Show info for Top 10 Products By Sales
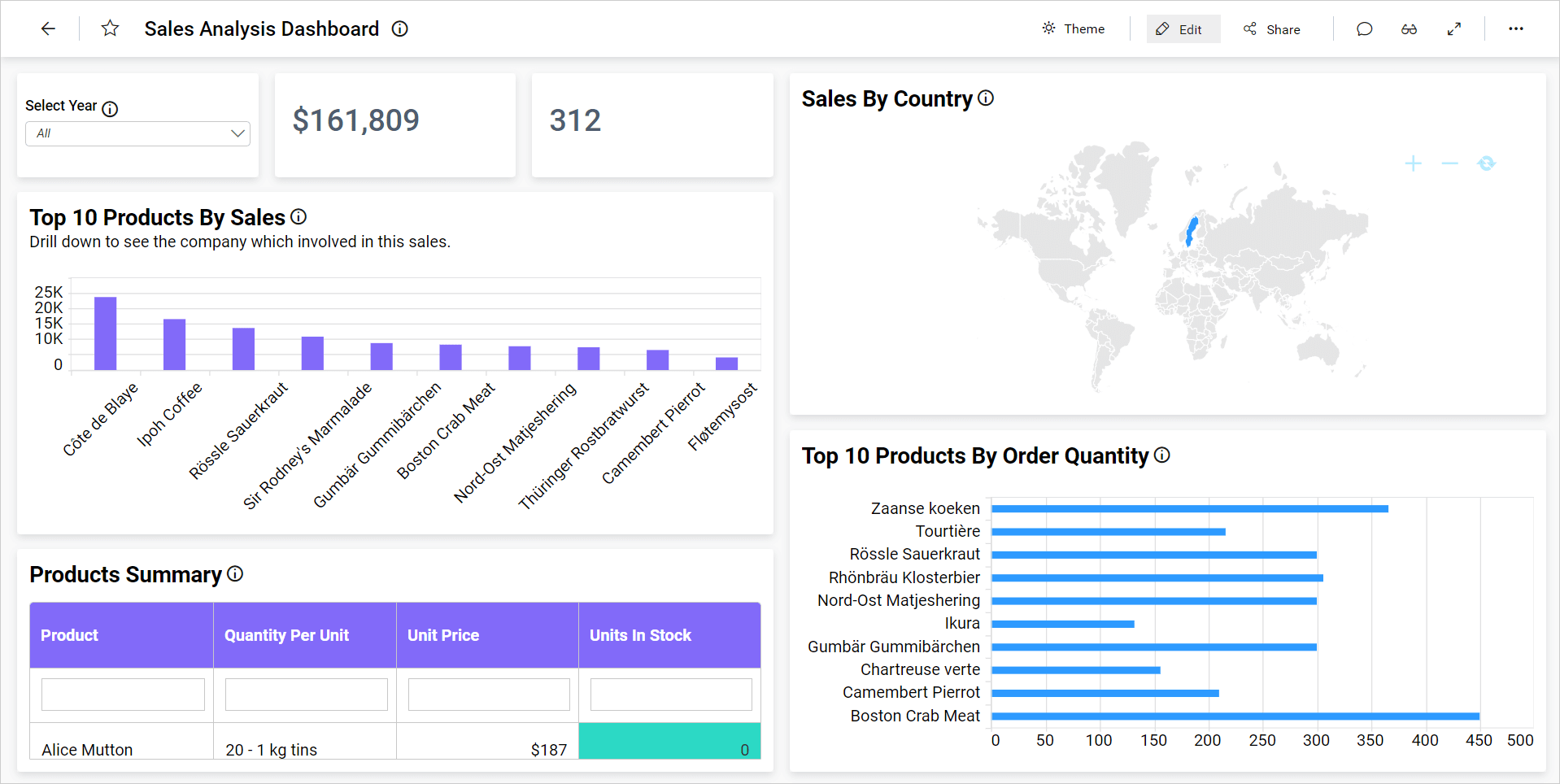The height and width of the screenshot is (784, 1560). click(298, 216)
